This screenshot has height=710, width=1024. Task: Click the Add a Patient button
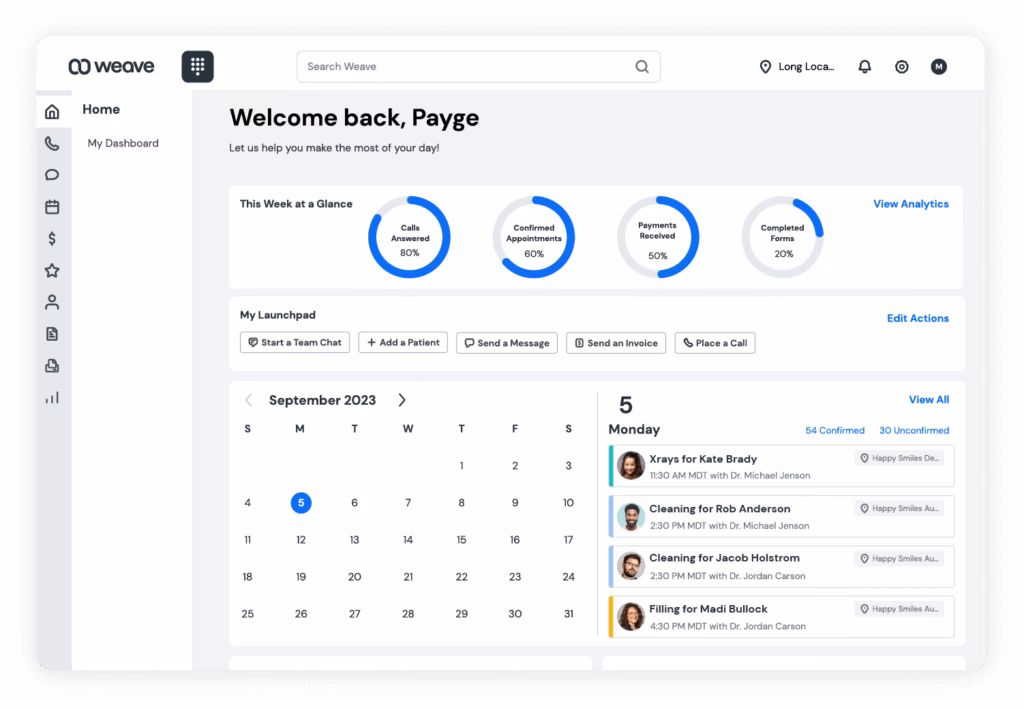click(403, 342)
